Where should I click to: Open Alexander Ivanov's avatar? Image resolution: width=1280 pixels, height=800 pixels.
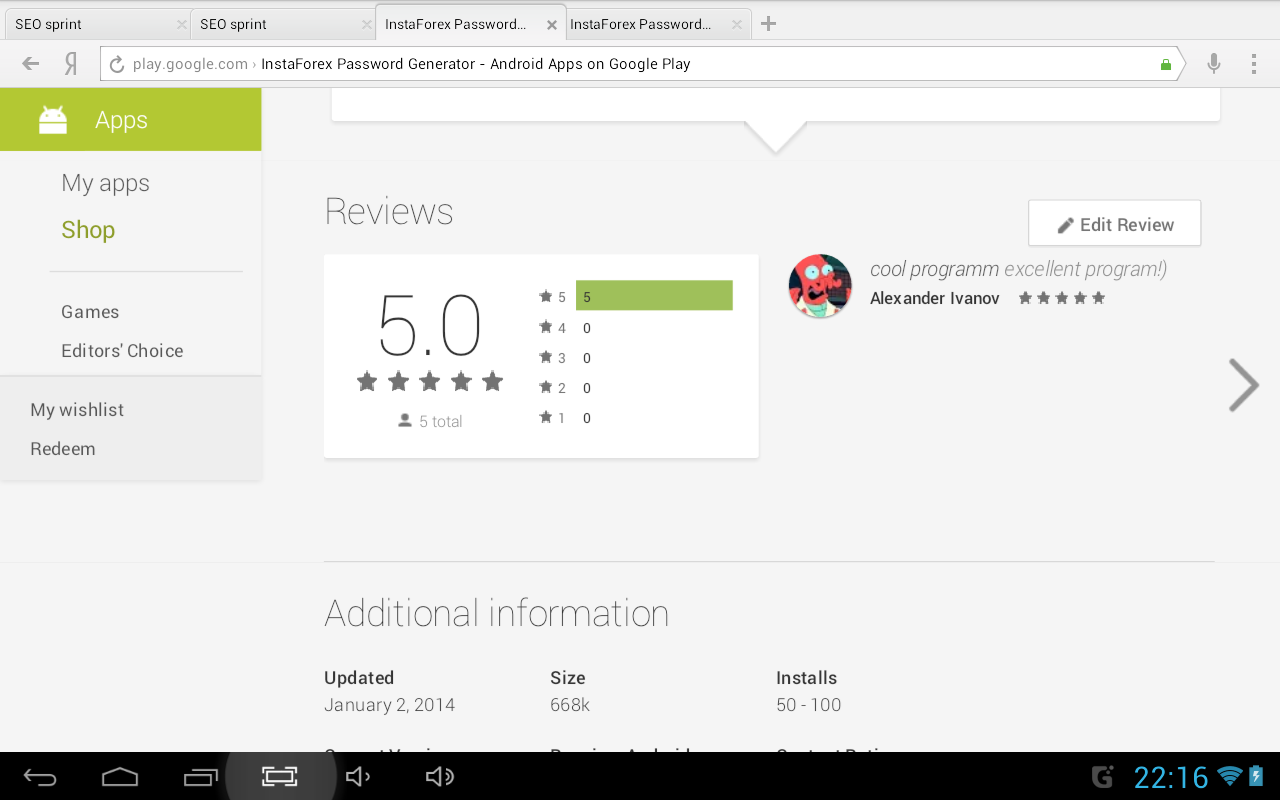[x=820, y=286]
